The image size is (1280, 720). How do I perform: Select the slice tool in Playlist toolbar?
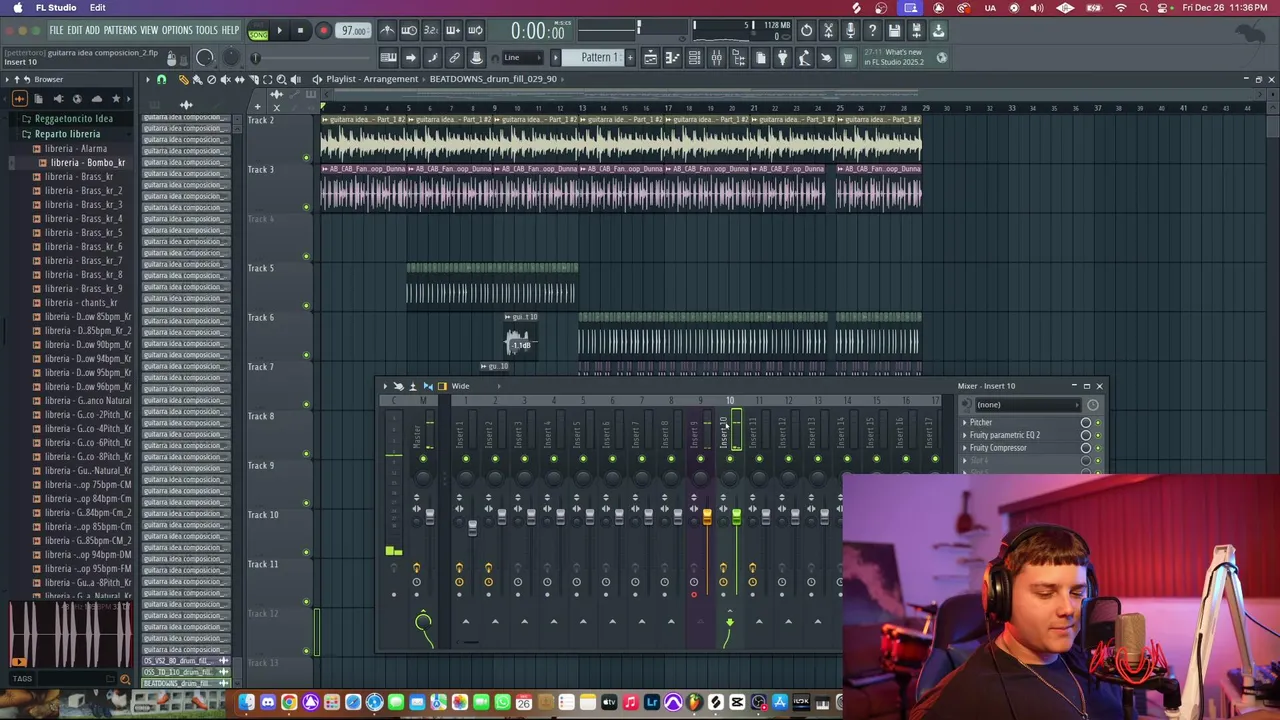pyautogui.click(x=254, y=79)
